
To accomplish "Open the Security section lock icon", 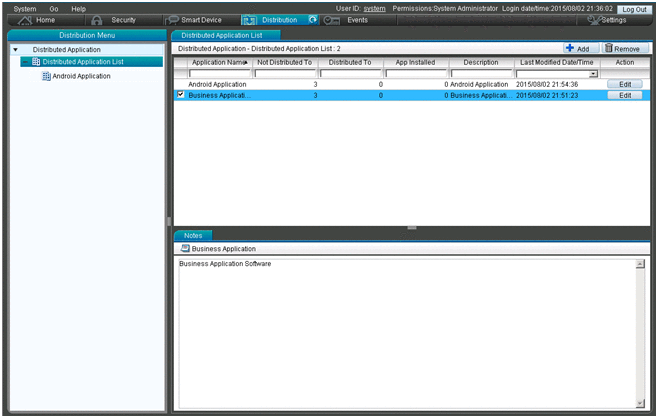I will coord(97,20).
